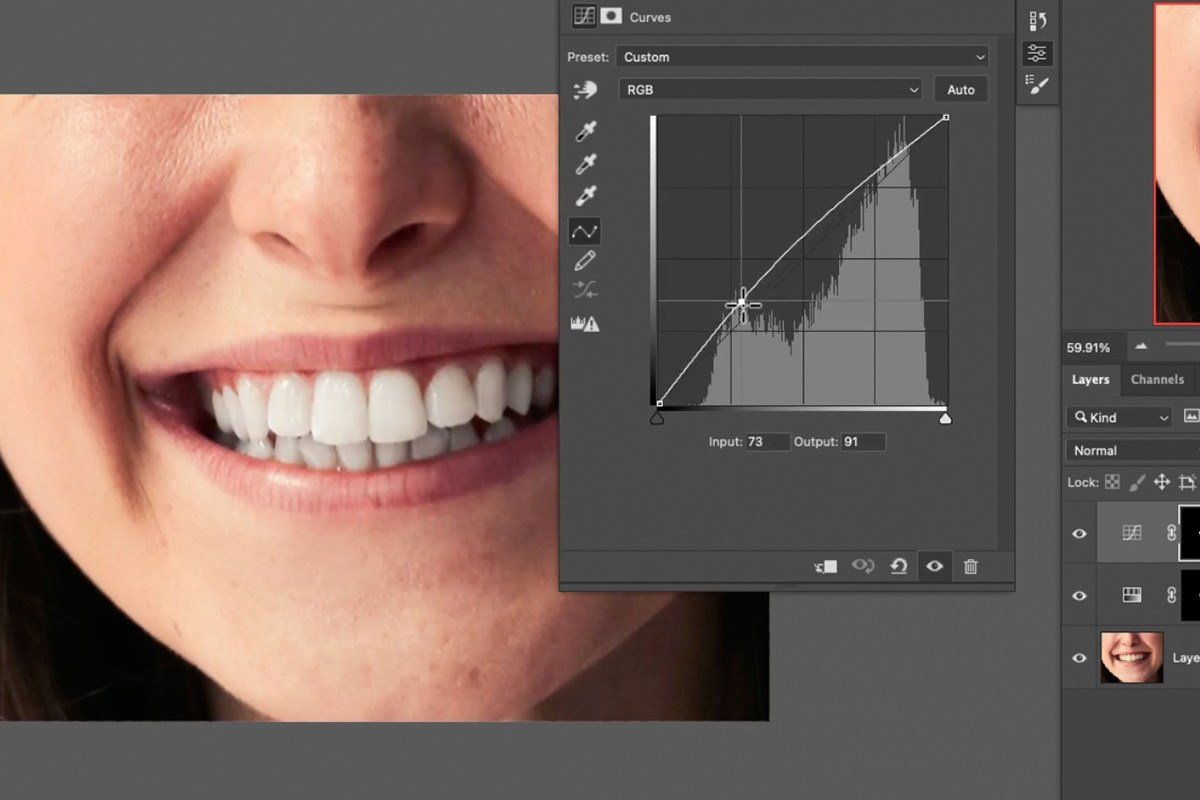The height and width of the screenshot is (800, 1200).
Task: Click the second adjustment layer thumbnail icon
Action: pos(1131,595)
